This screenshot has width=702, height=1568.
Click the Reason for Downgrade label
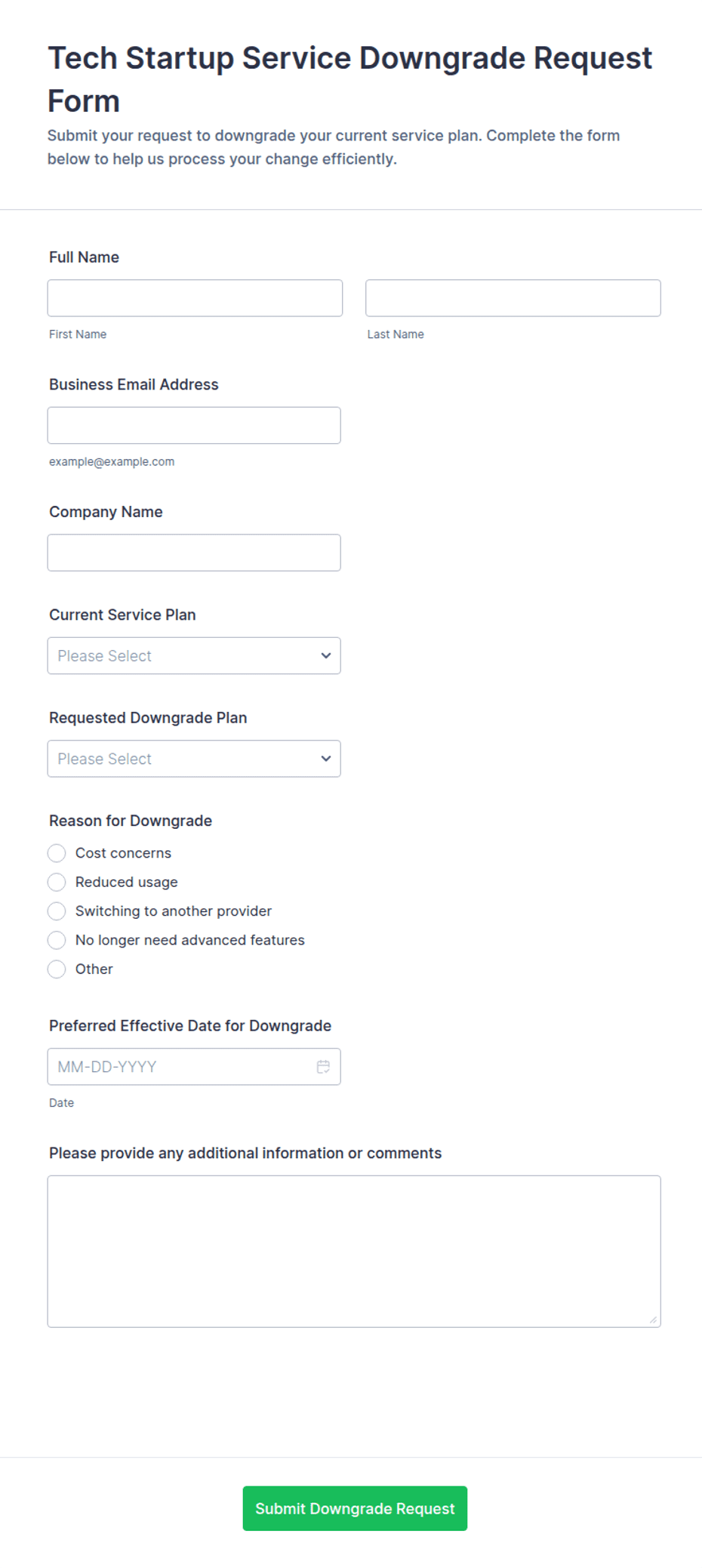click(x=131, y=821)
